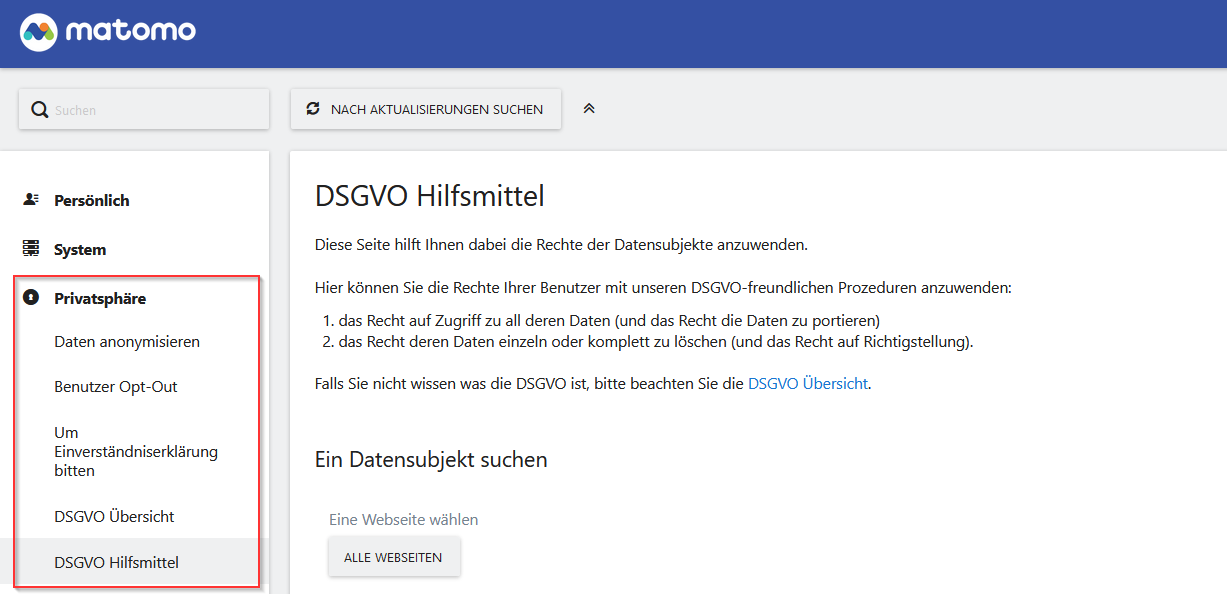Click the Persönlich user icon

(x=31, y=200)
